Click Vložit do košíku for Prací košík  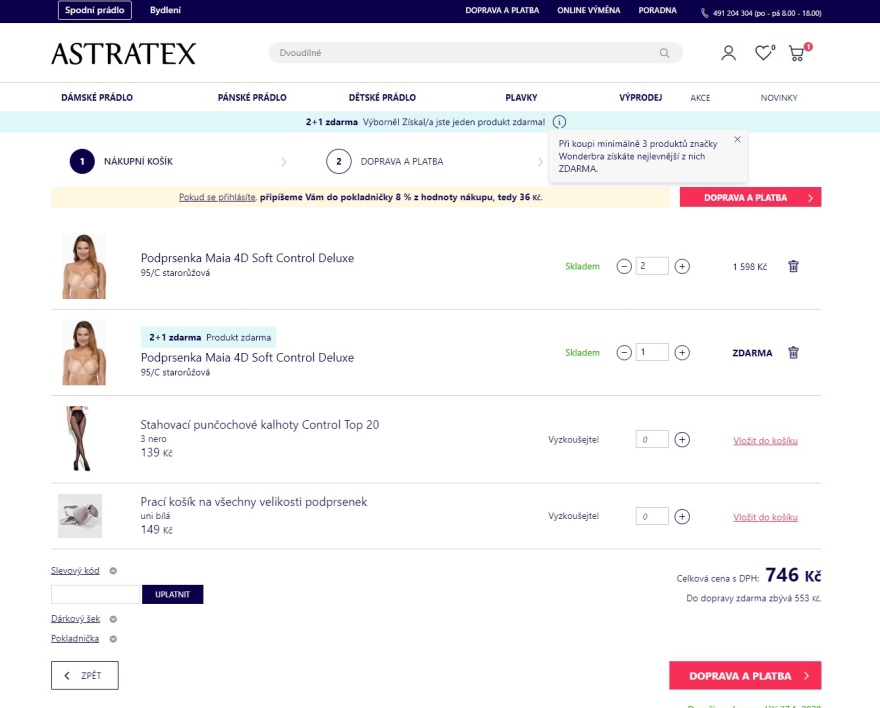point(765,517)
